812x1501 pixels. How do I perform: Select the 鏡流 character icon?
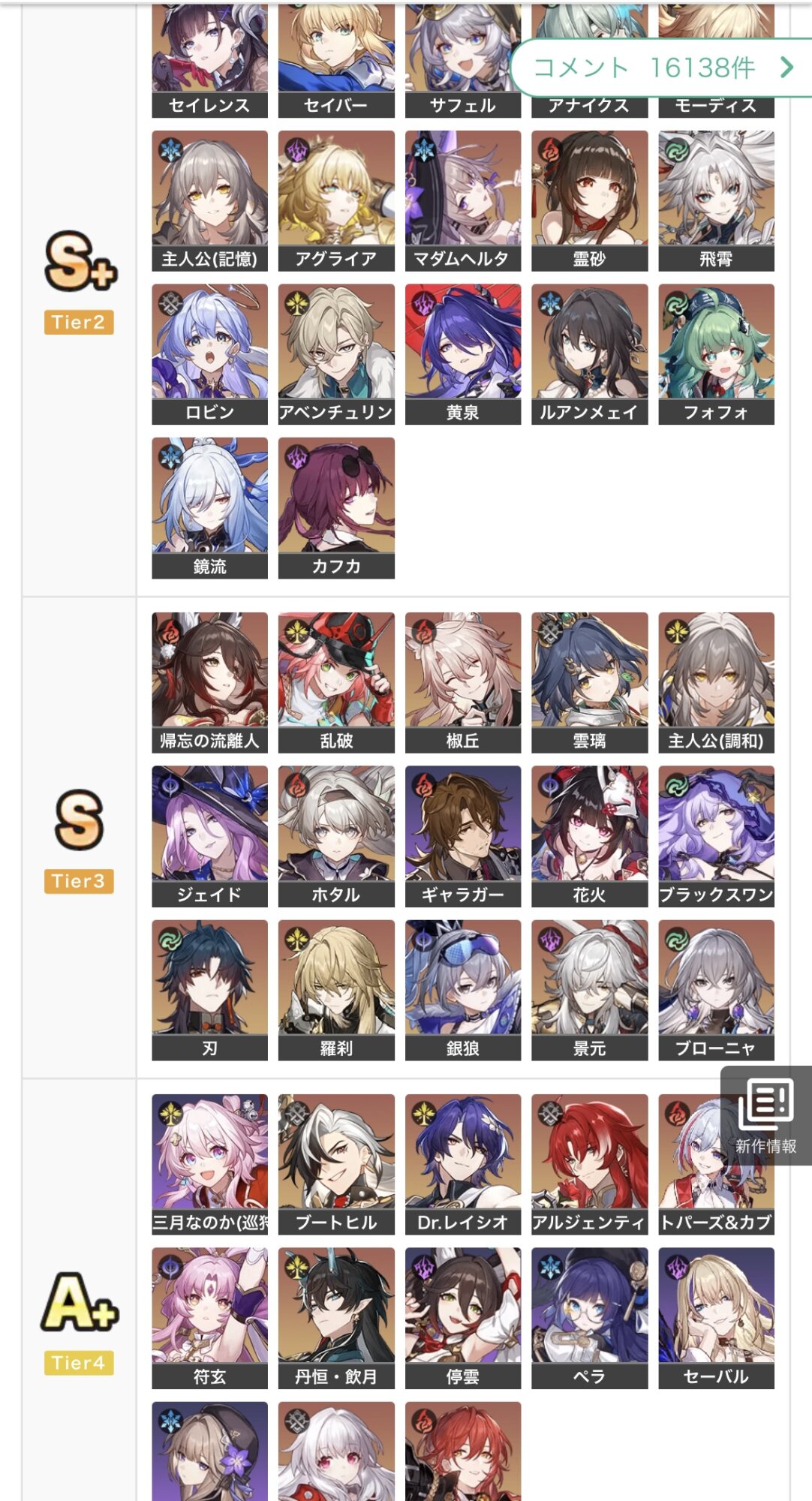[209, 508]
